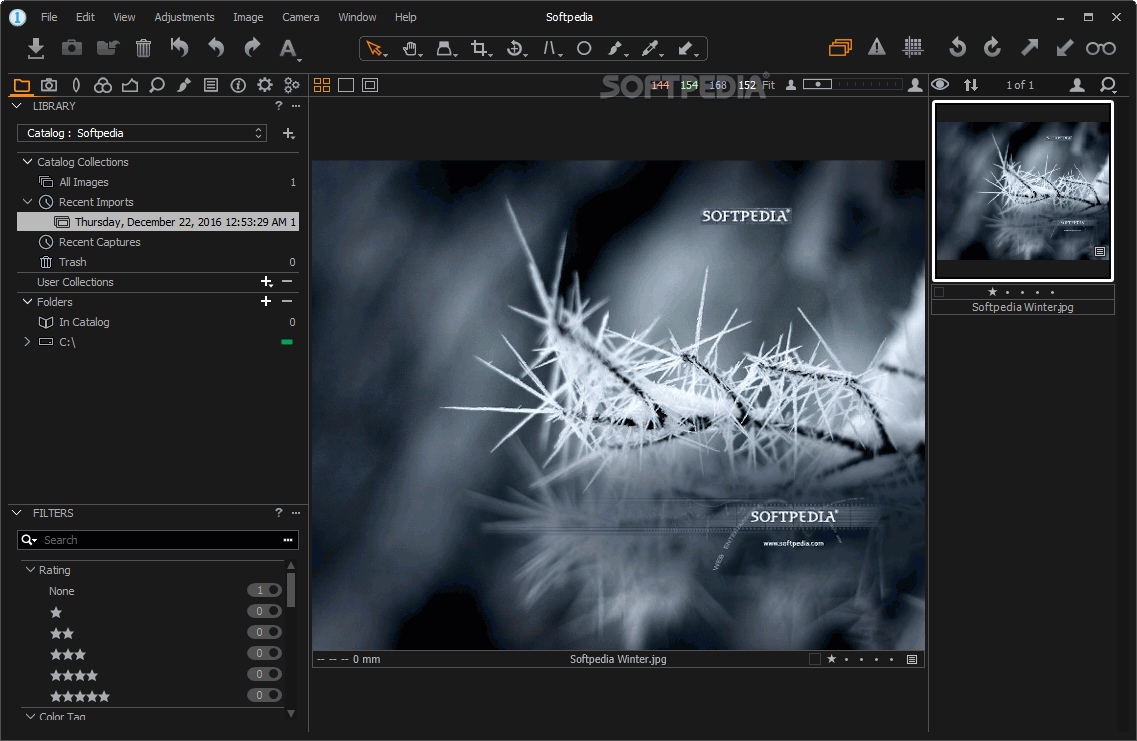The image size is (1137, 741).
Task: Click the filter Search field
Action: 157,540
